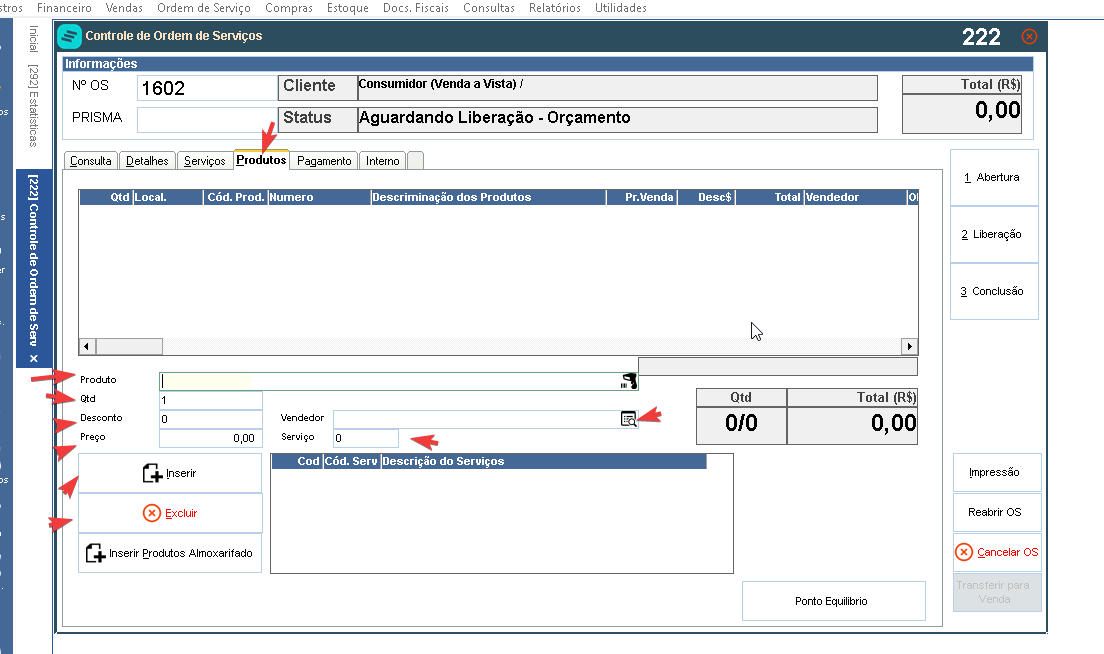Click the horizontal scrollbar thumb of products grid
The width and height of the screenshot is (1104, 654).
coord(129,346)
